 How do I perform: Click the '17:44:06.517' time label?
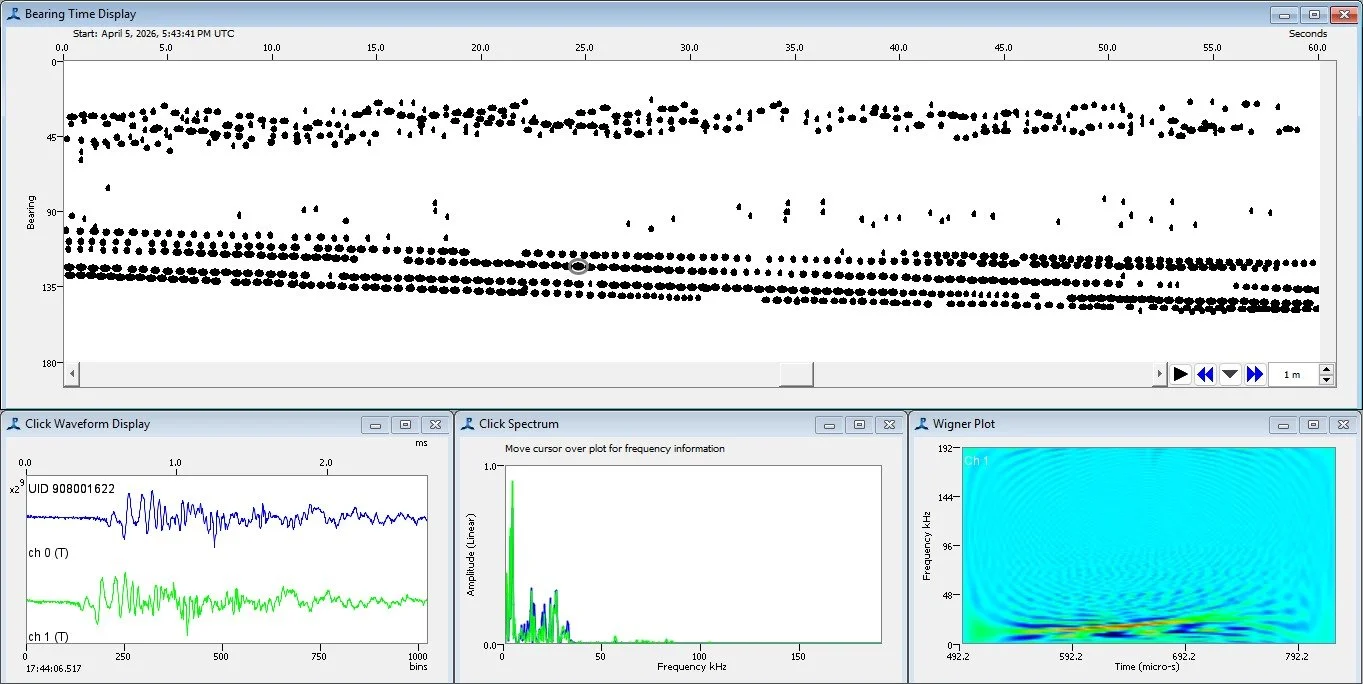[x=54, y=668]
